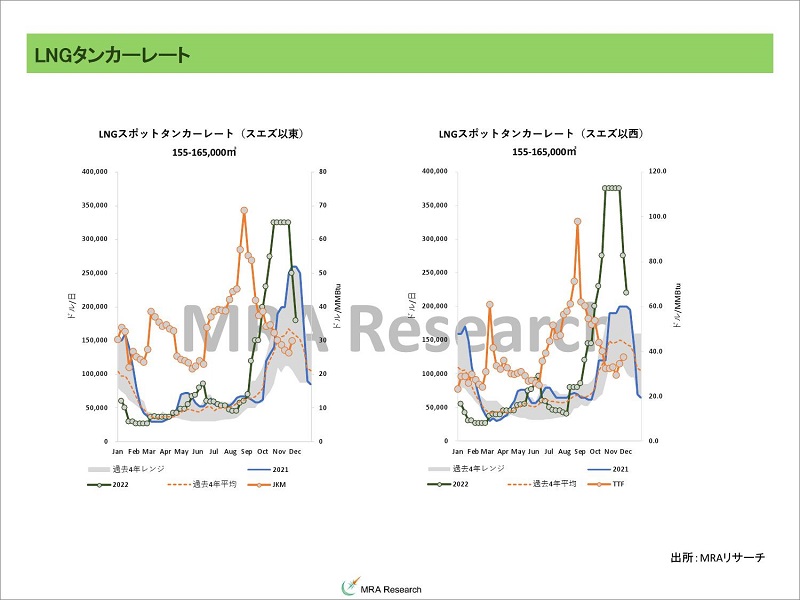
Task: Click the 2022 legend marker in Suez-East chart
Action: tap(100, 485)
